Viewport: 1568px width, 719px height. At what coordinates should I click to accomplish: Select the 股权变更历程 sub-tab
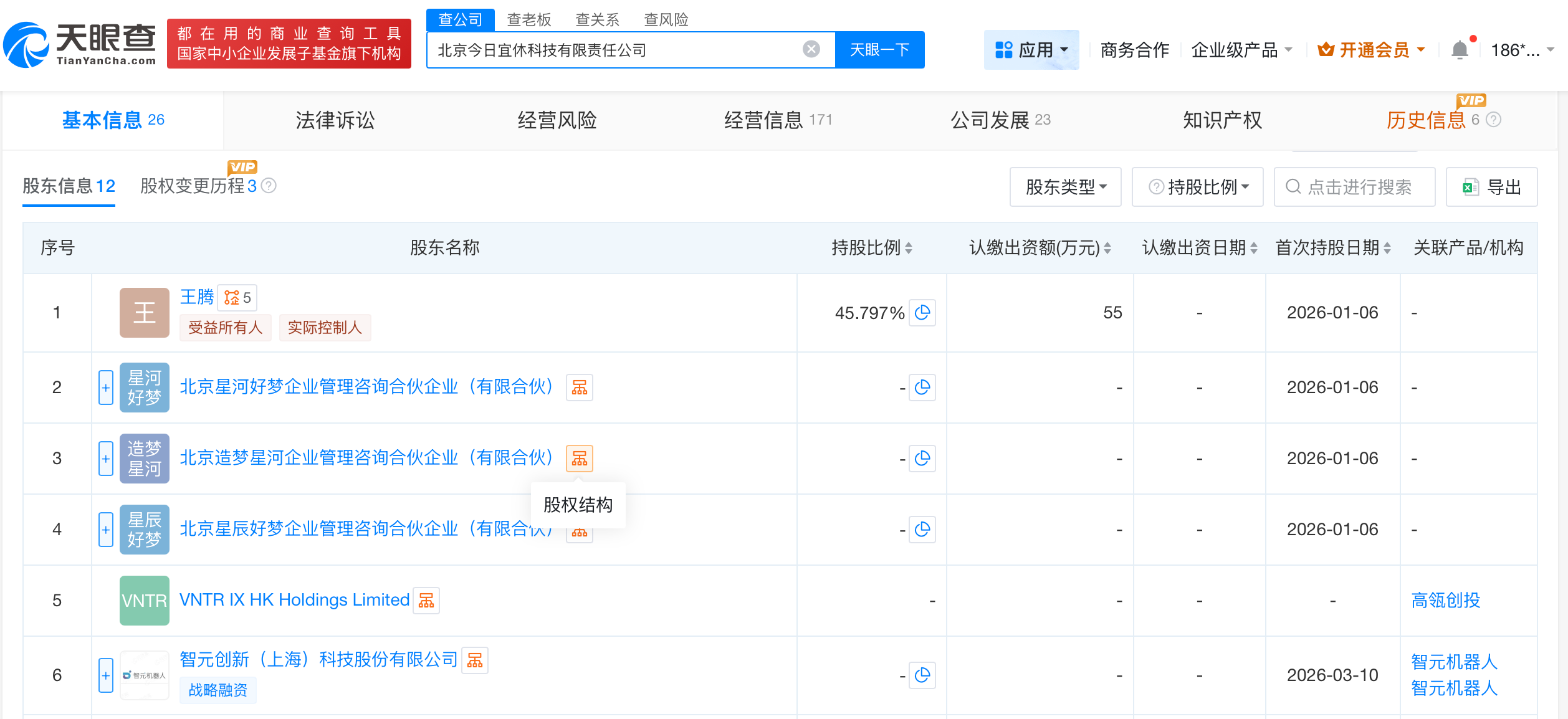(x=198, y=186)
